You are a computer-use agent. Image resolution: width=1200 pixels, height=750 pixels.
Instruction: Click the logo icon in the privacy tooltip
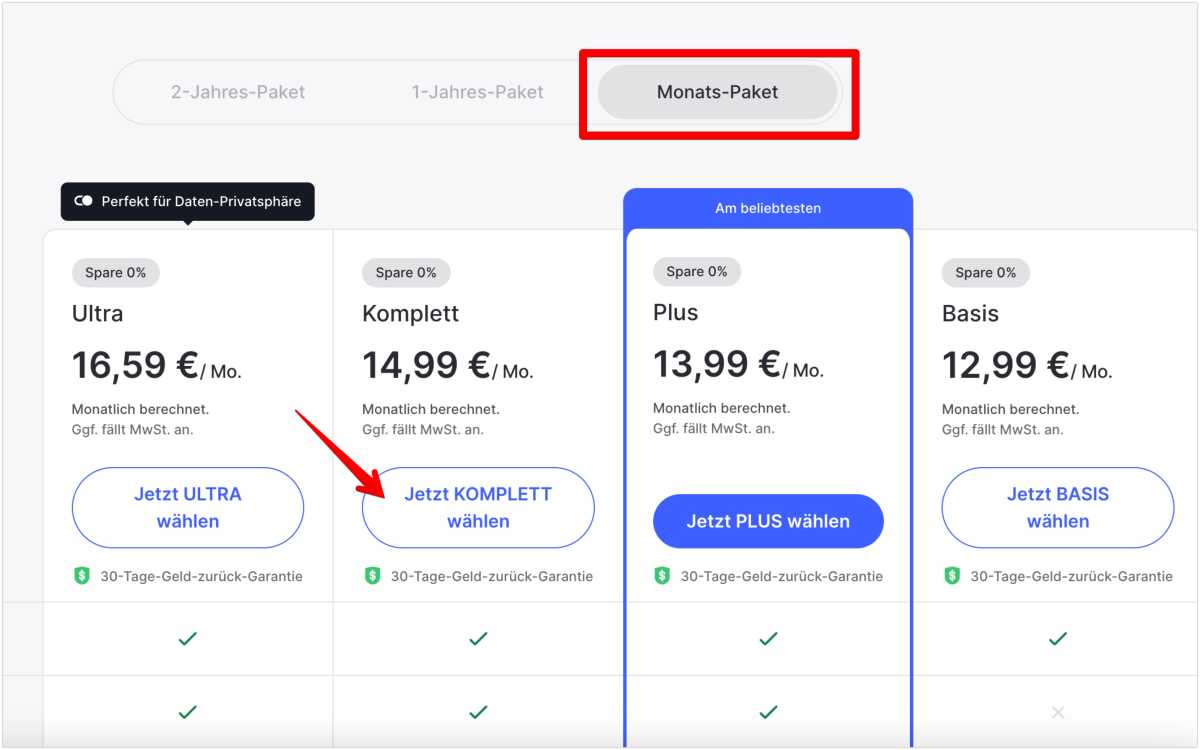(x=85, y=202)
